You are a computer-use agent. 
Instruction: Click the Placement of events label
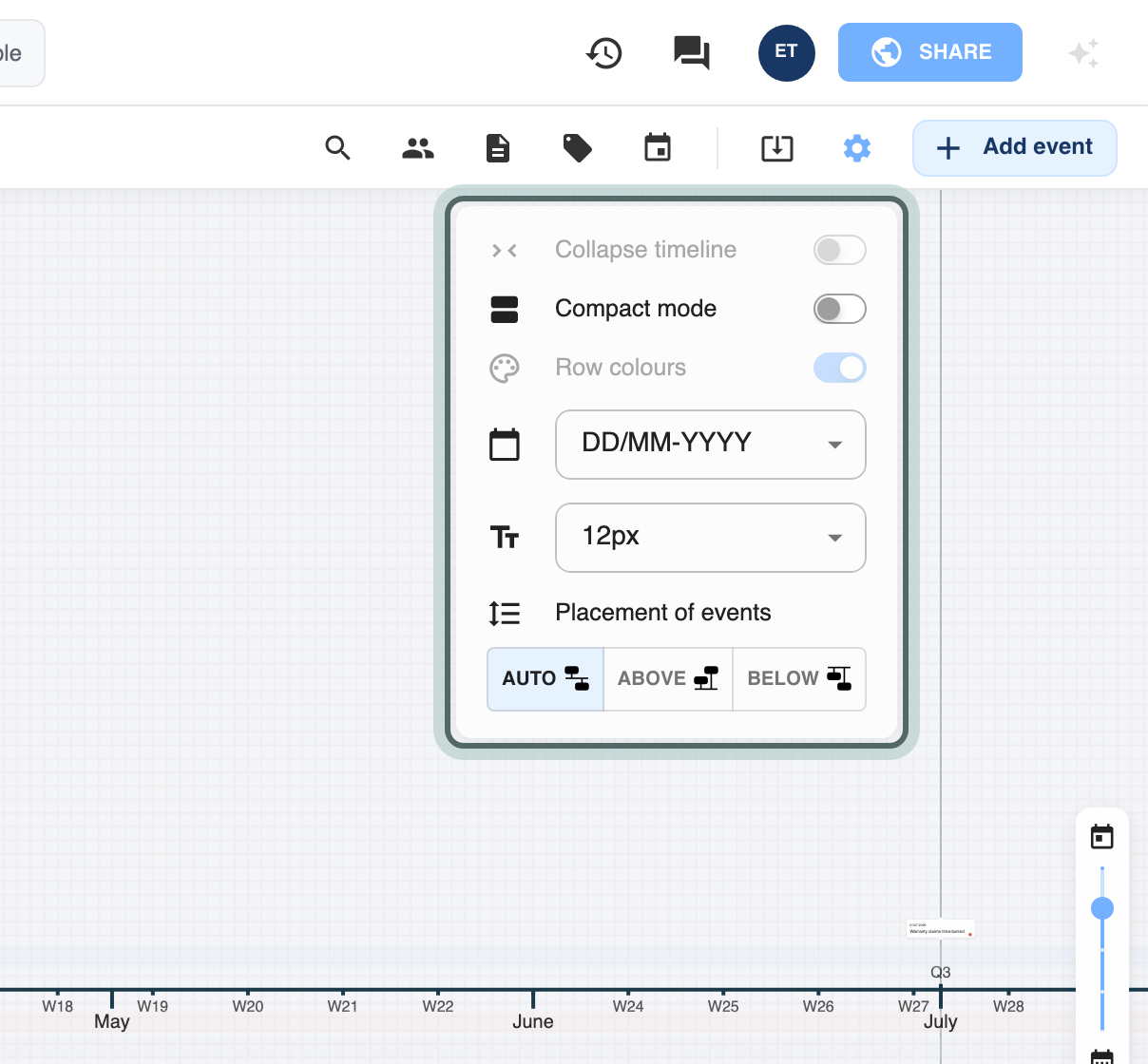coord(663,613)
